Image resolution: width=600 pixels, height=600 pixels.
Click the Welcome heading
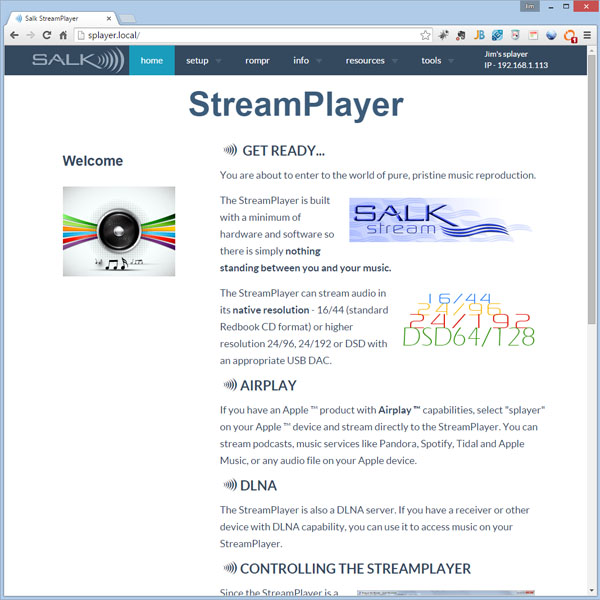(x=93, y=161)
